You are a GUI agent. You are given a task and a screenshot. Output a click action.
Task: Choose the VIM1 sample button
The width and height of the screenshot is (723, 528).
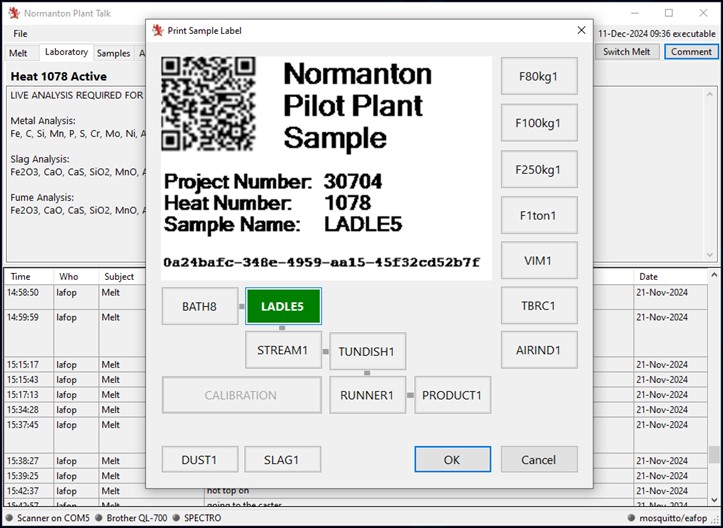(x=539, y=260)
